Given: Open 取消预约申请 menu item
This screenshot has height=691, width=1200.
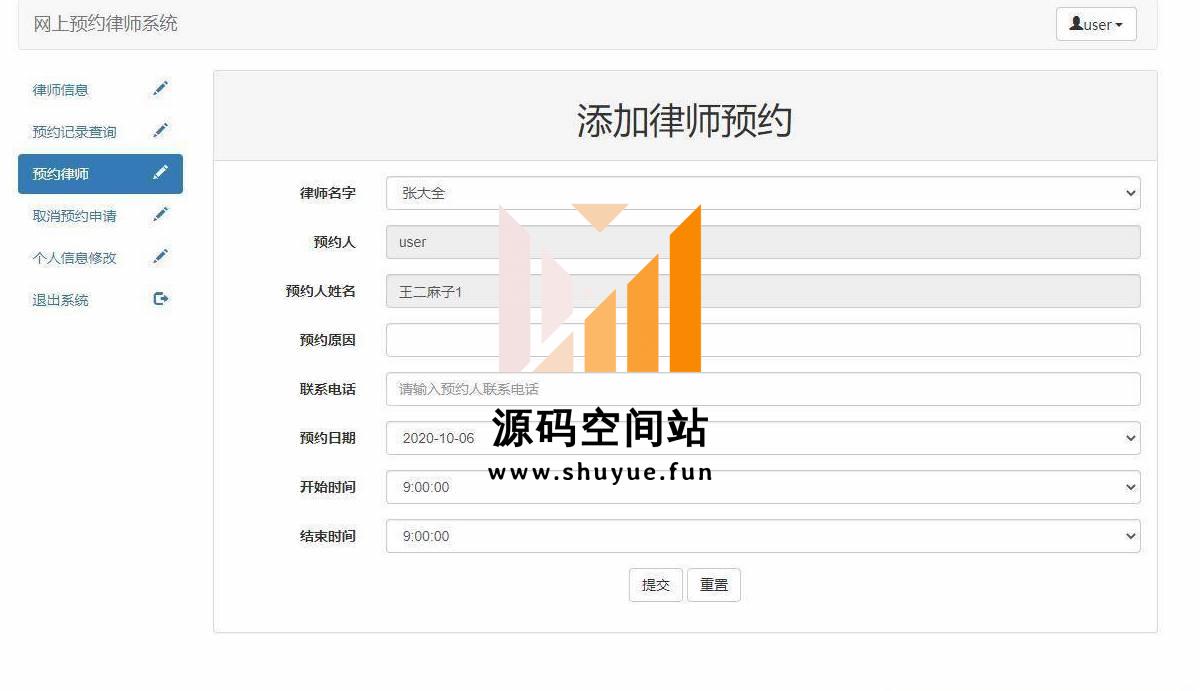Looking at the screenshot, I should point(100,216).
